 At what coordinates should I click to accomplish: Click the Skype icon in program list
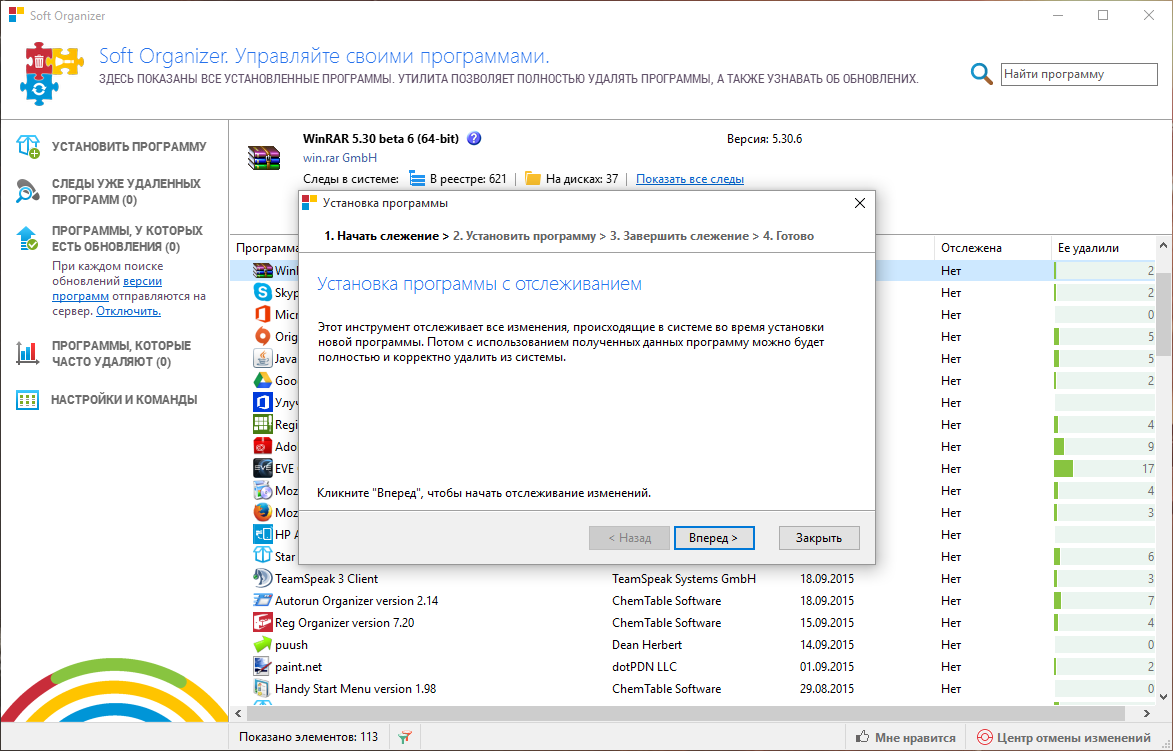263,292
